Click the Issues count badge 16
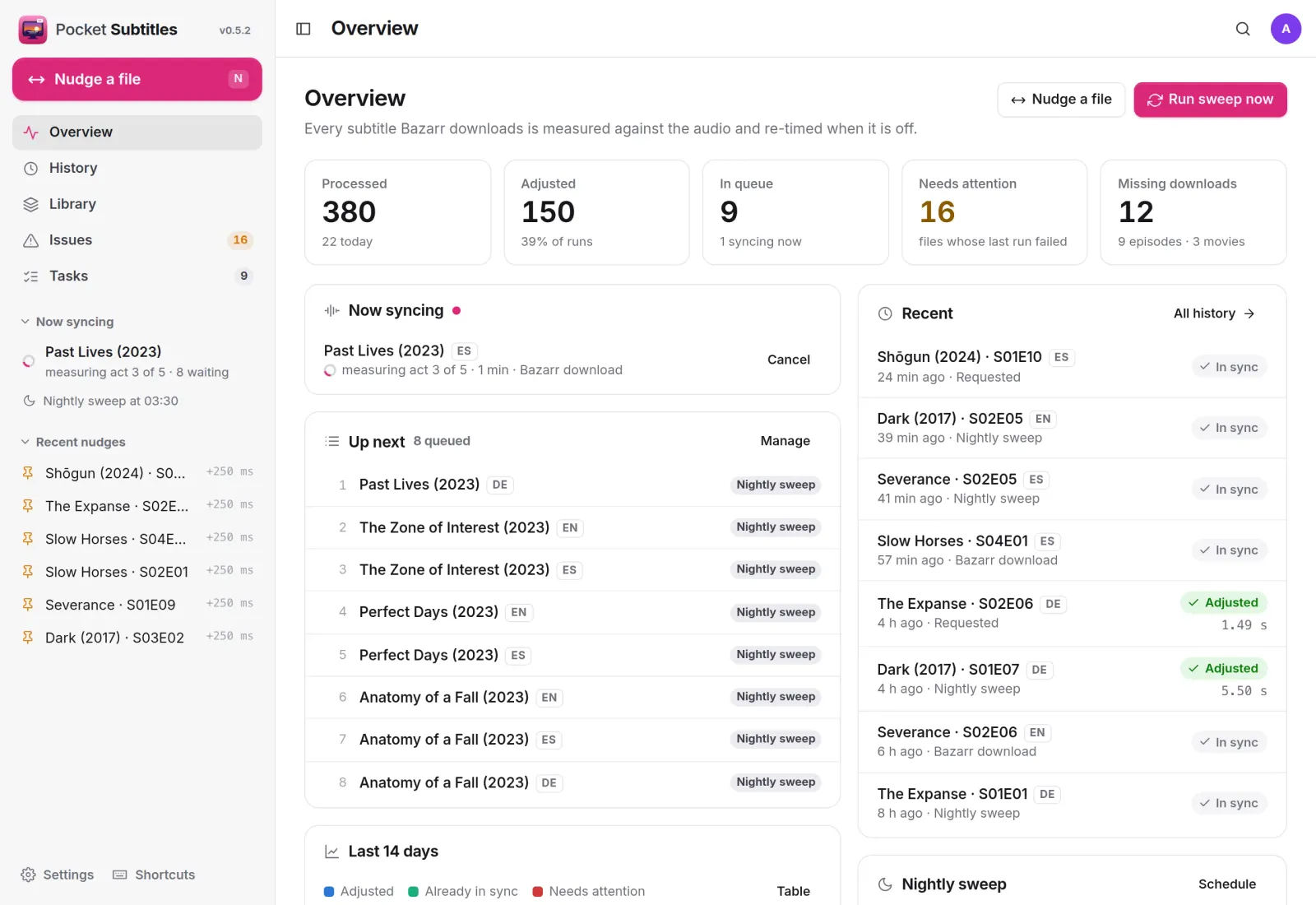 pos(240,240)
